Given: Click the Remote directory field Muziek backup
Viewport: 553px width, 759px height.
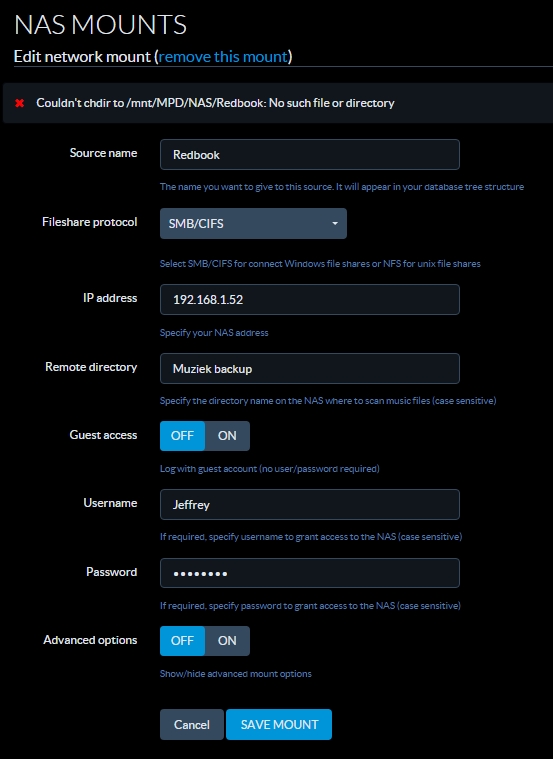Looking at the screenshot, I should coord(310,368).
